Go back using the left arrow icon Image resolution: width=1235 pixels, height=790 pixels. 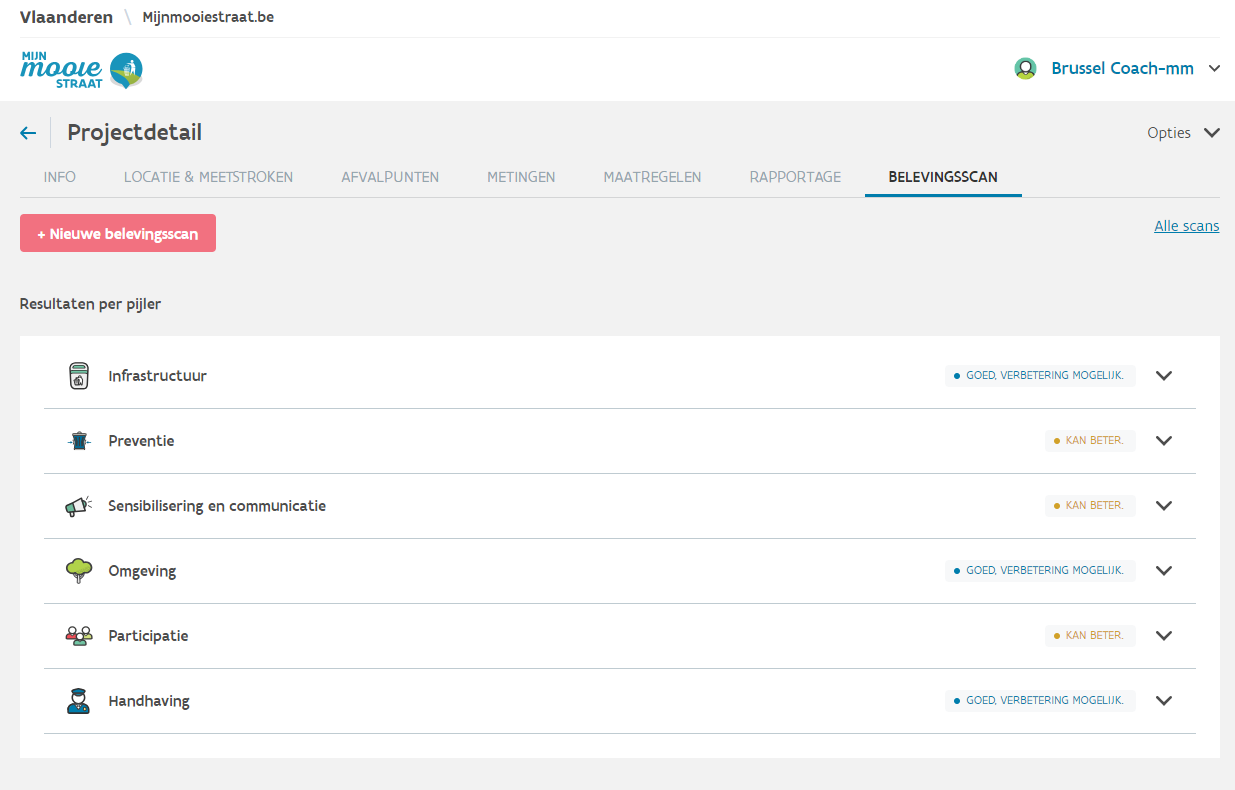[28, 133]
